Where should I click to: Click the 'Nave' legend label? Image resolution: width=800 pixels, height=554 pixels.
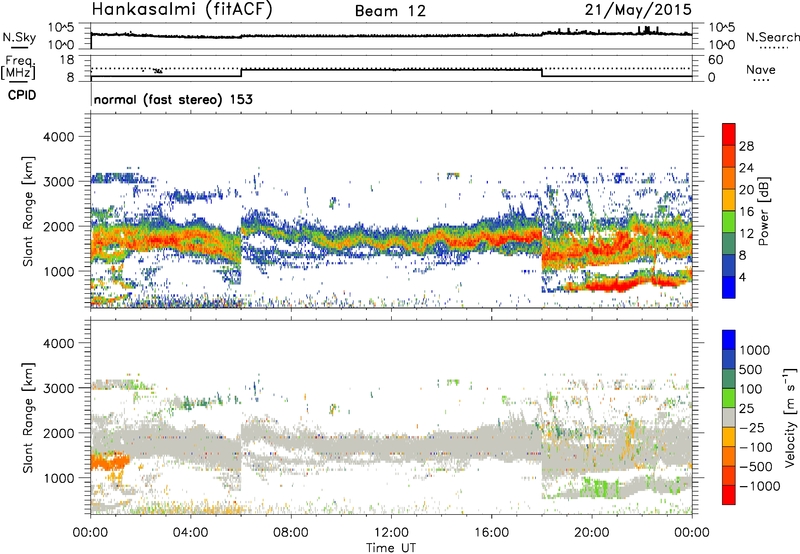coord(761,69)
